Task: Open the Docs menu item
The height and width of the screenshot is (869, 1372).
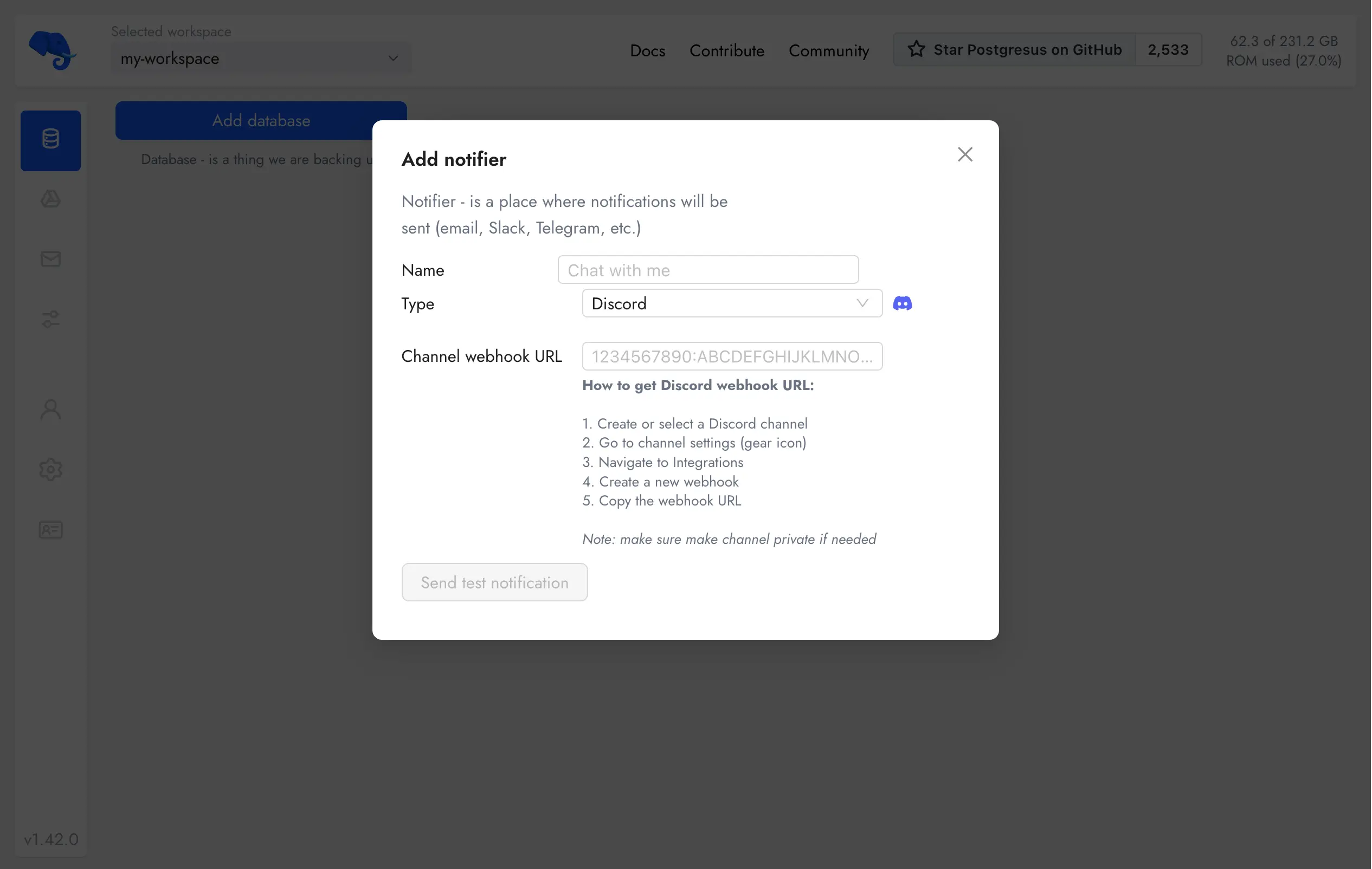Action: coord(647,50)
